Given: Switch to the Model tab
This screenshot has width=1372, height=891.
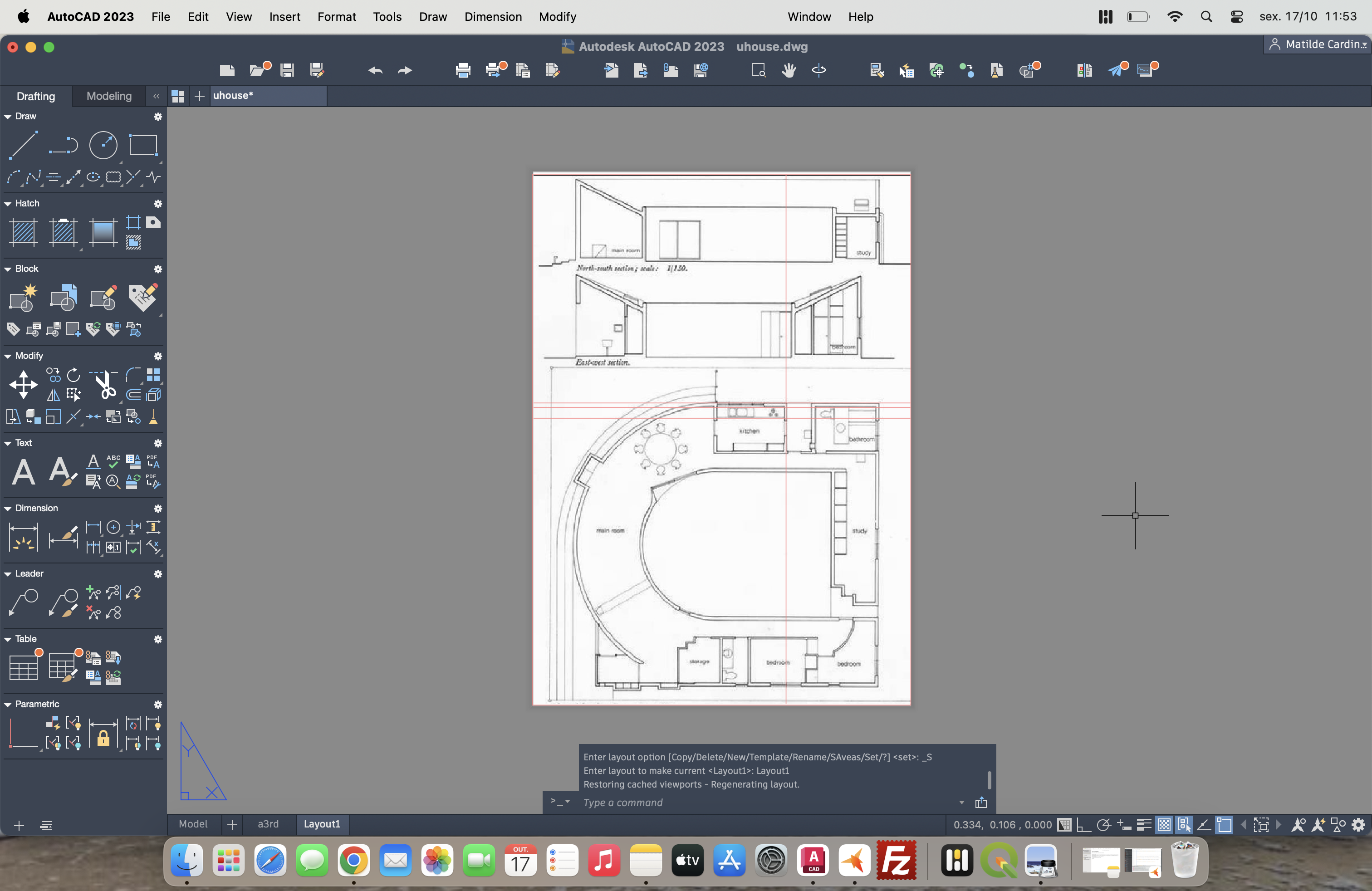Looking at the screenshot, I should 193,824.
